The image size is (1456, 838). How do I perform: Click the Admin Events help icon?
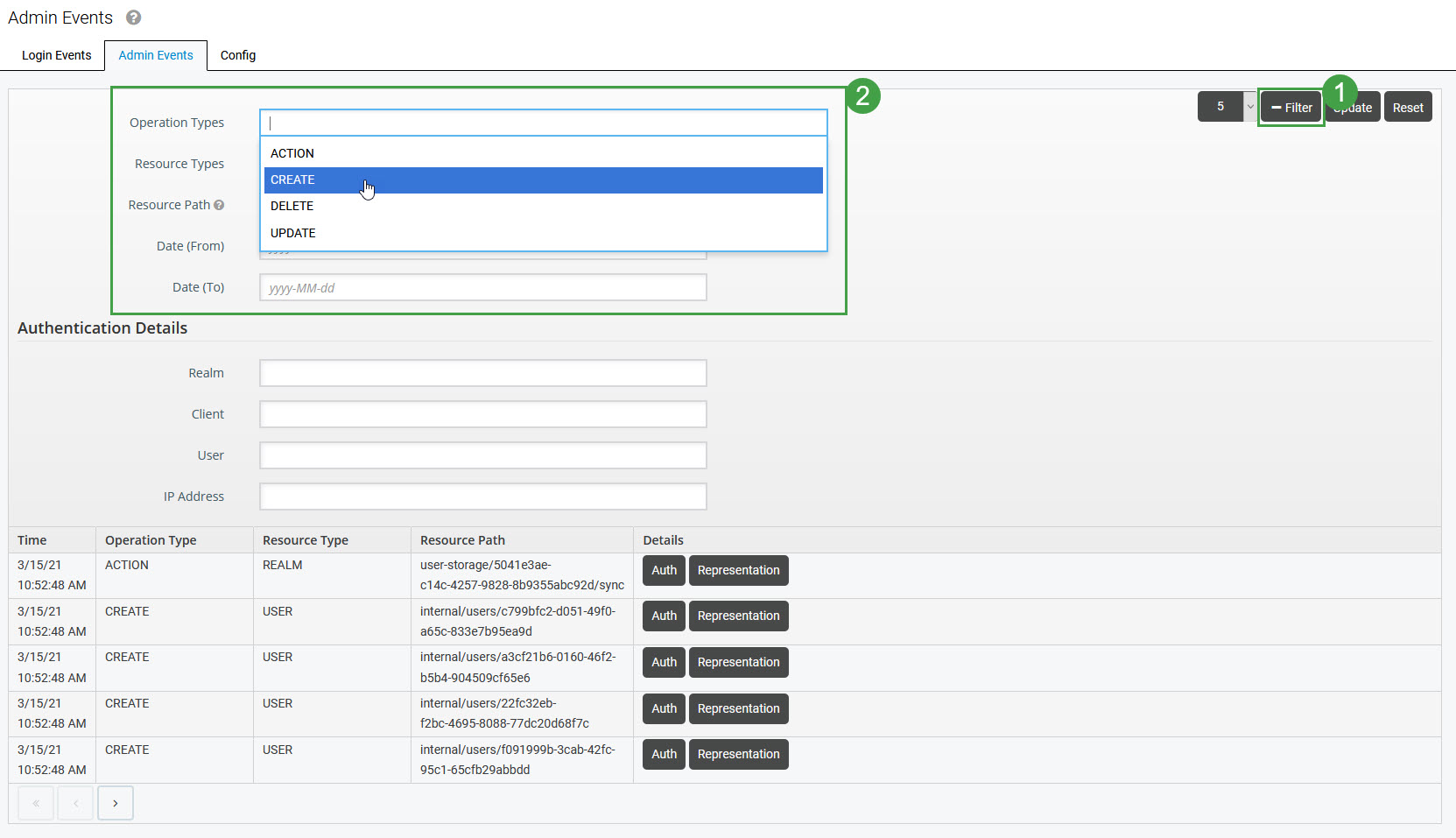[x=134, y=18]
